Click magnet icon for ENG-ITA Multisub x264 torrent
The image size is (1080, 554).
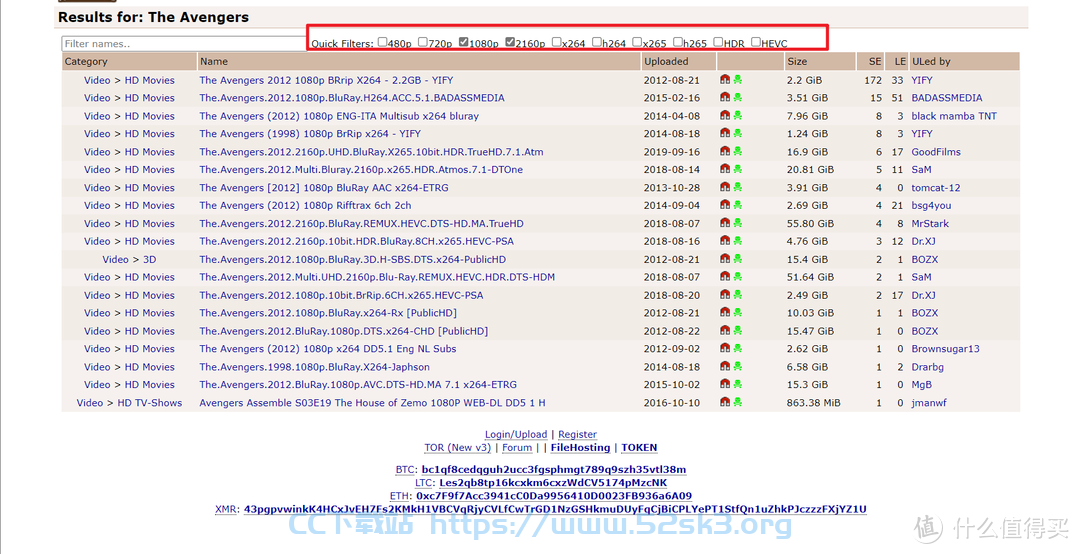(725, 115)
